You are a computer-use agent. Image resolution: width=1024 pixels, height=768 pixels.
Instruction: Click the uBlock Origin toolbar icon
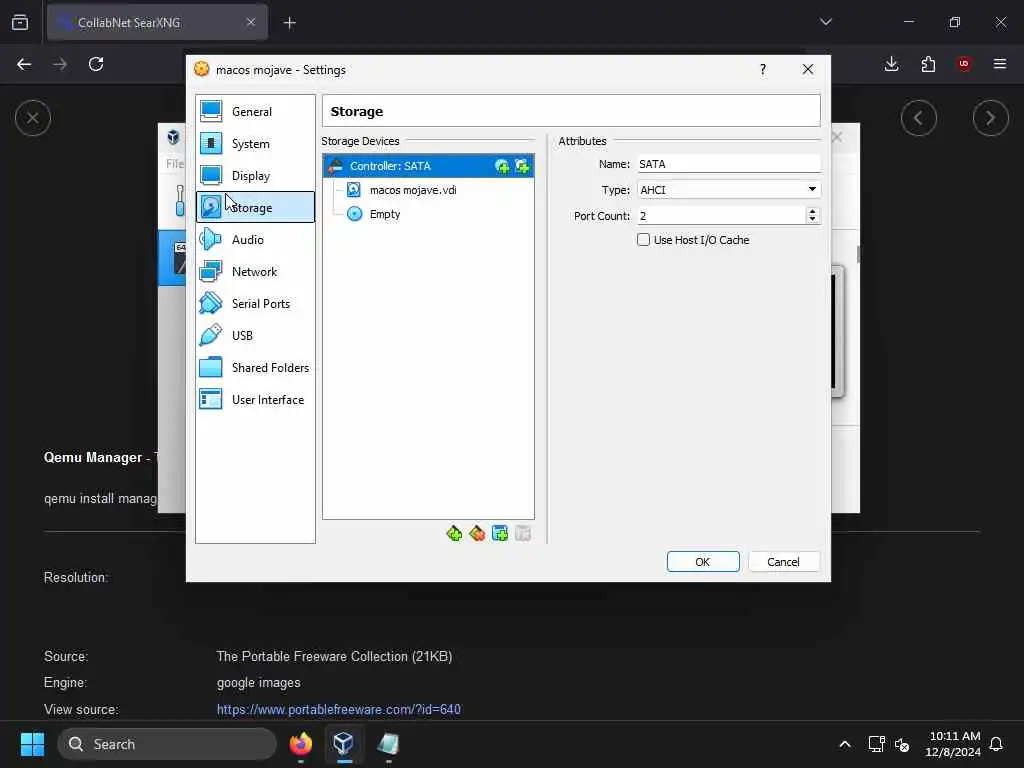click(964, 64)
